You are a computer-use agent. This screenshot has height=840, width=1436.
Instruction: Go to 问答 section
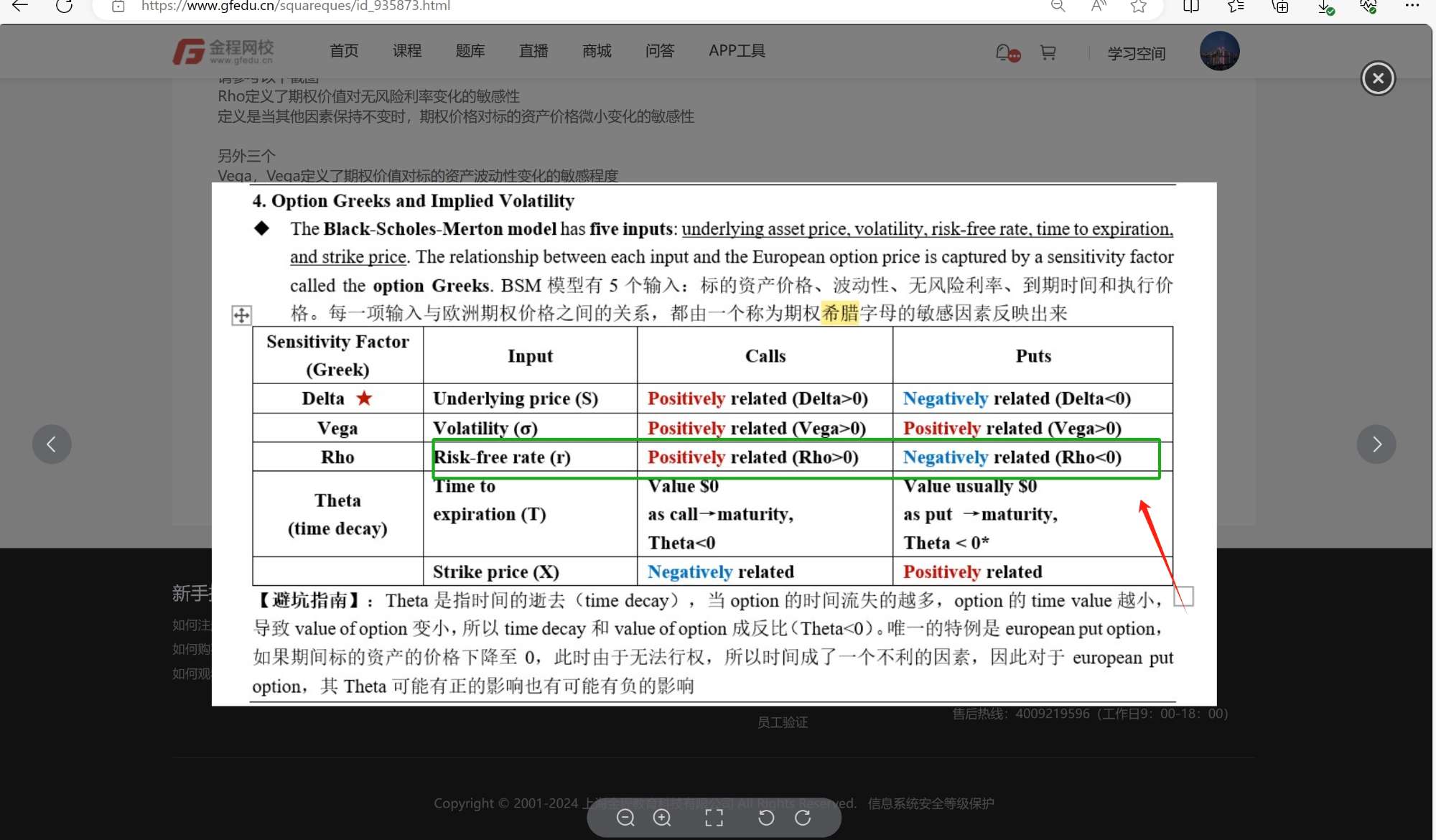tap(659, 51)
